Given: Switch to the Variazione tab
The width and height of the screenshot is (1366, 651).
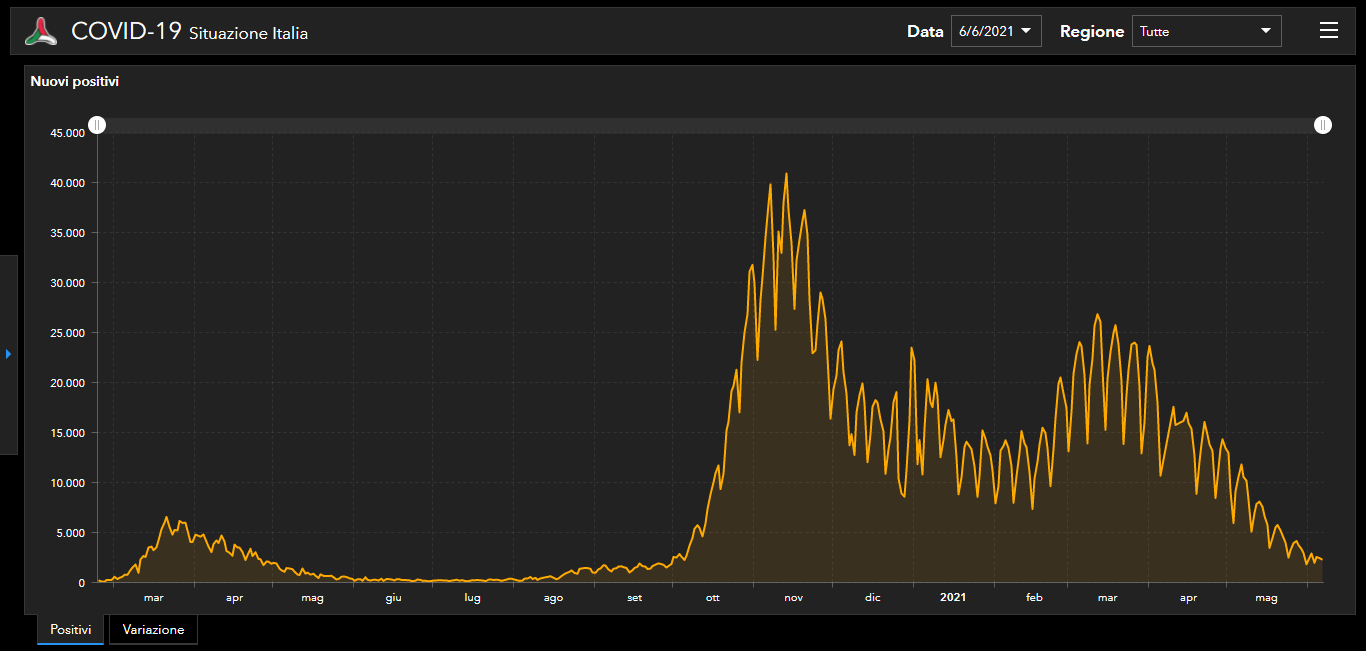Looking at the screenshot, I should coord(153,630).
